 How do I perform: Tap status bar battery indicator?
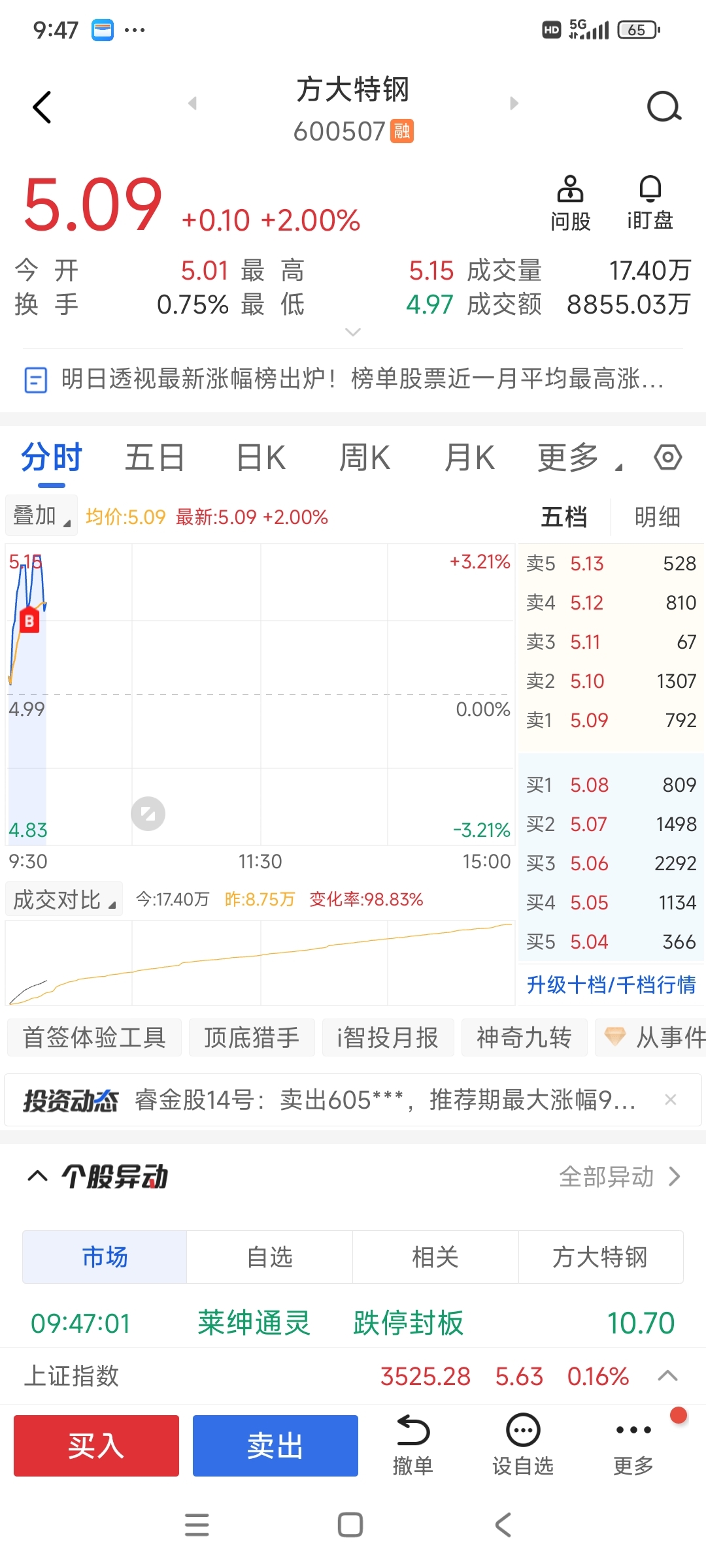click(x=639, y=30)
